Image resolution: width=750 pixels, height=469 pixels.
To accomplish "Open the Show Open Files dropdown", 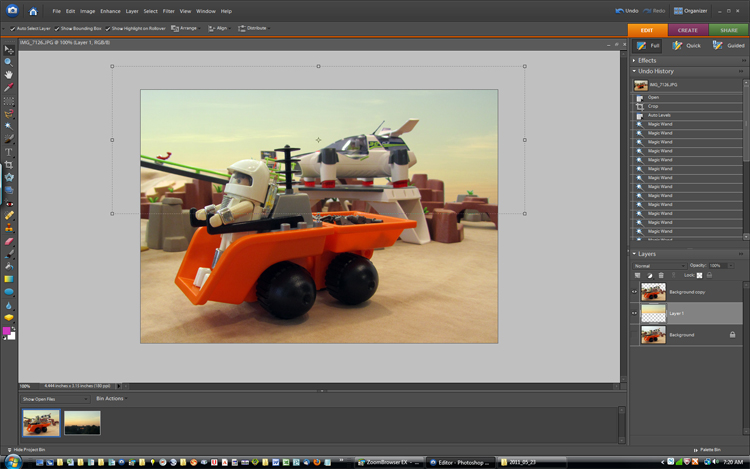I will coord(56,398).
